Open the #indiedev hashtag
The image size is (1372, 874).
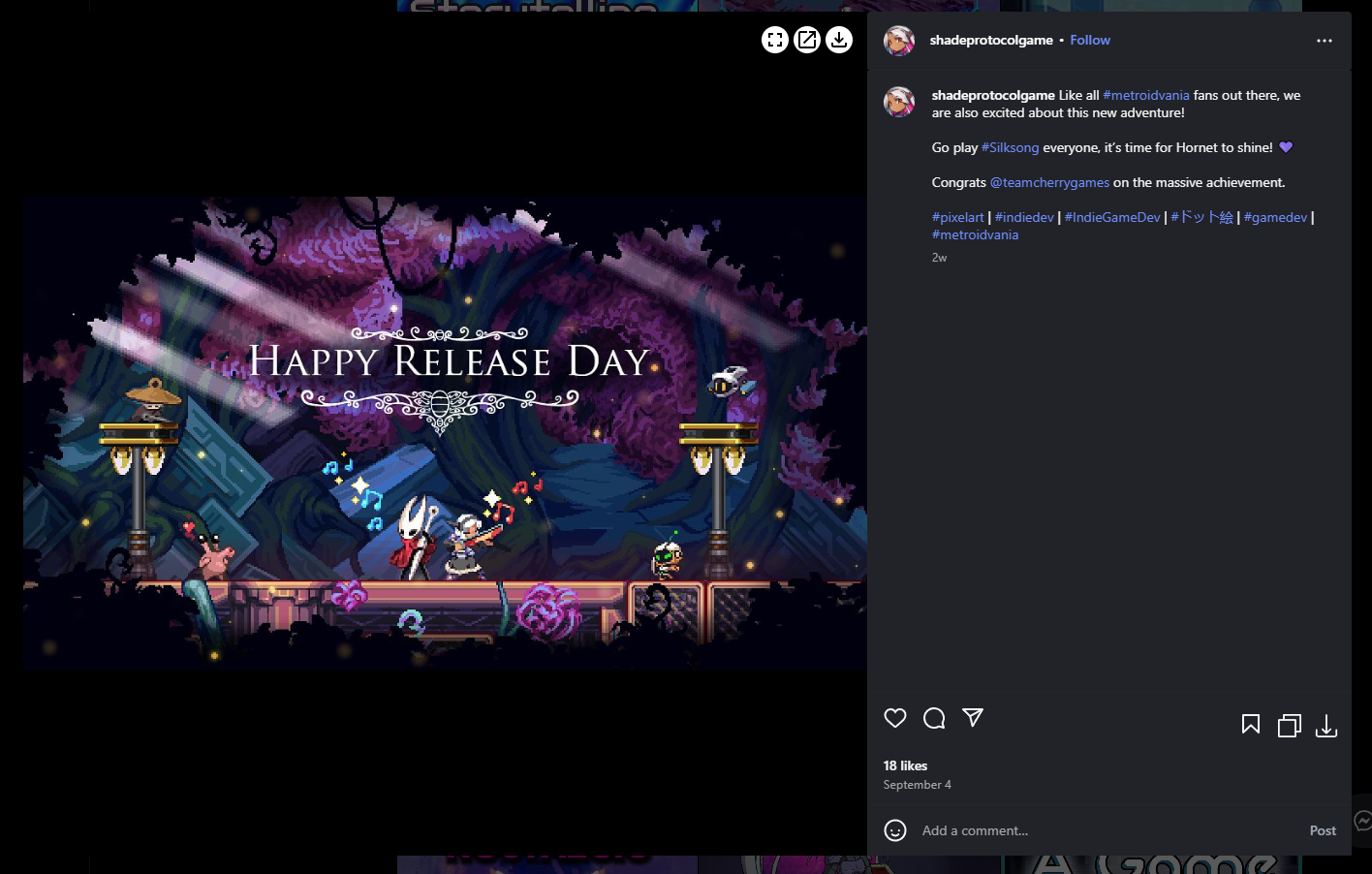click(1024, 217)
